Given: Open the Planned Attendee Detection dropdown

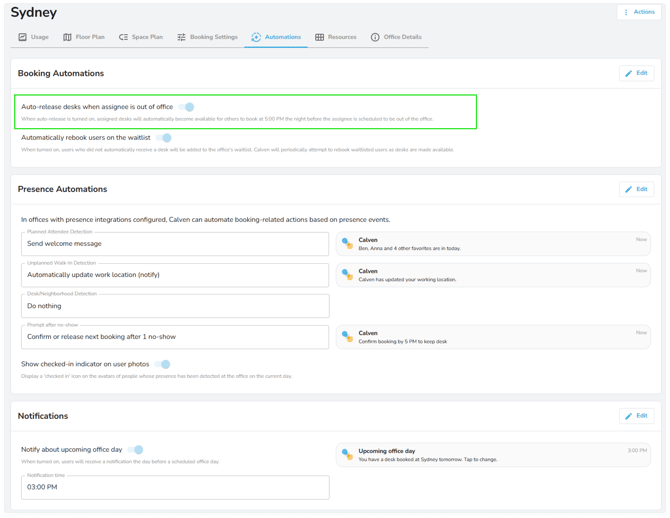Looking at the screenshot, I should point(175,243).
